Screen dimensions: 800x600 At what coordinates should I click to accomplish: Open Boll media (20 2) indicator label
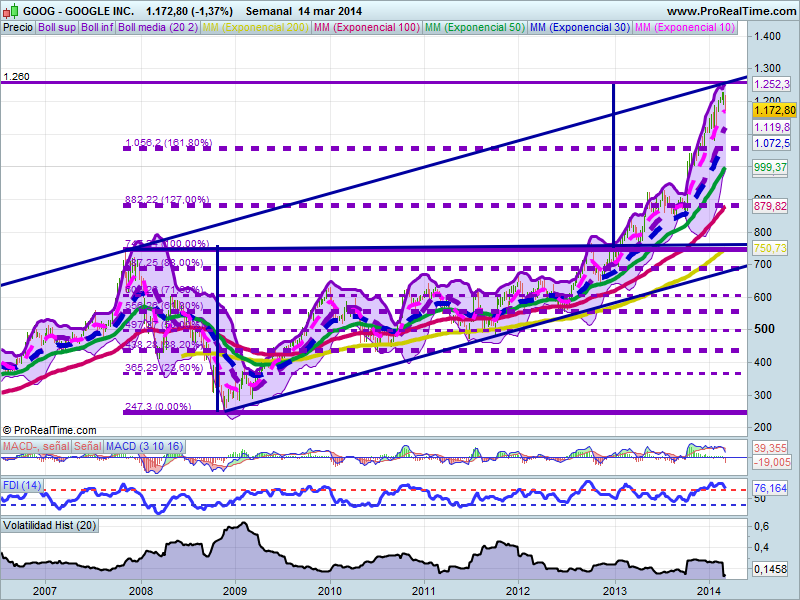coord(158,28)
